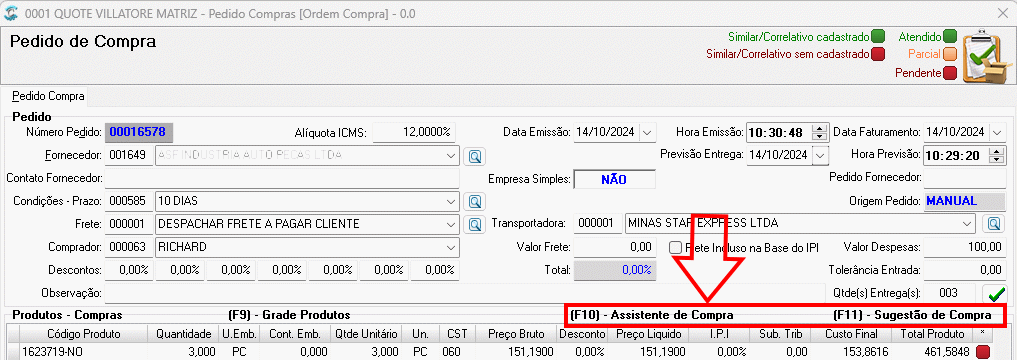This screenshot has width=1017, height=360.
Task: Click the app logo in title bar
Action: [x=11, y=13]
